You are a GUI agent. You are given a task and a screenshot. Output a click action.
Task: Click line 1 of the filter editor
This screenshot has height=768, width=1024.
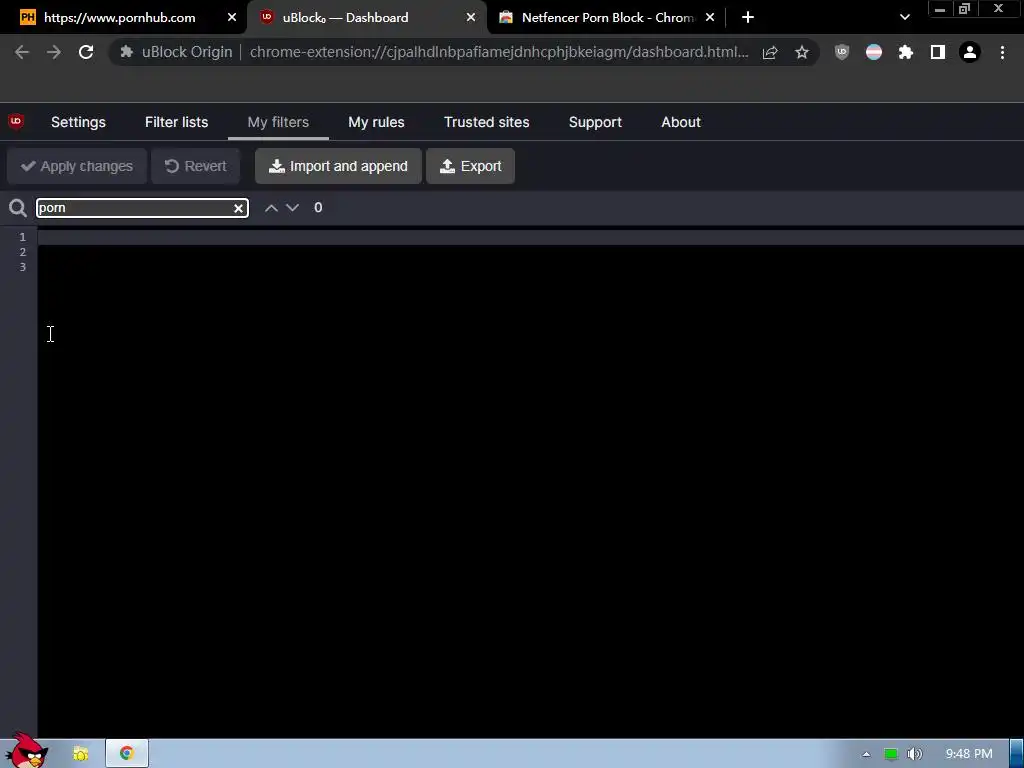(x=530, y=237)
